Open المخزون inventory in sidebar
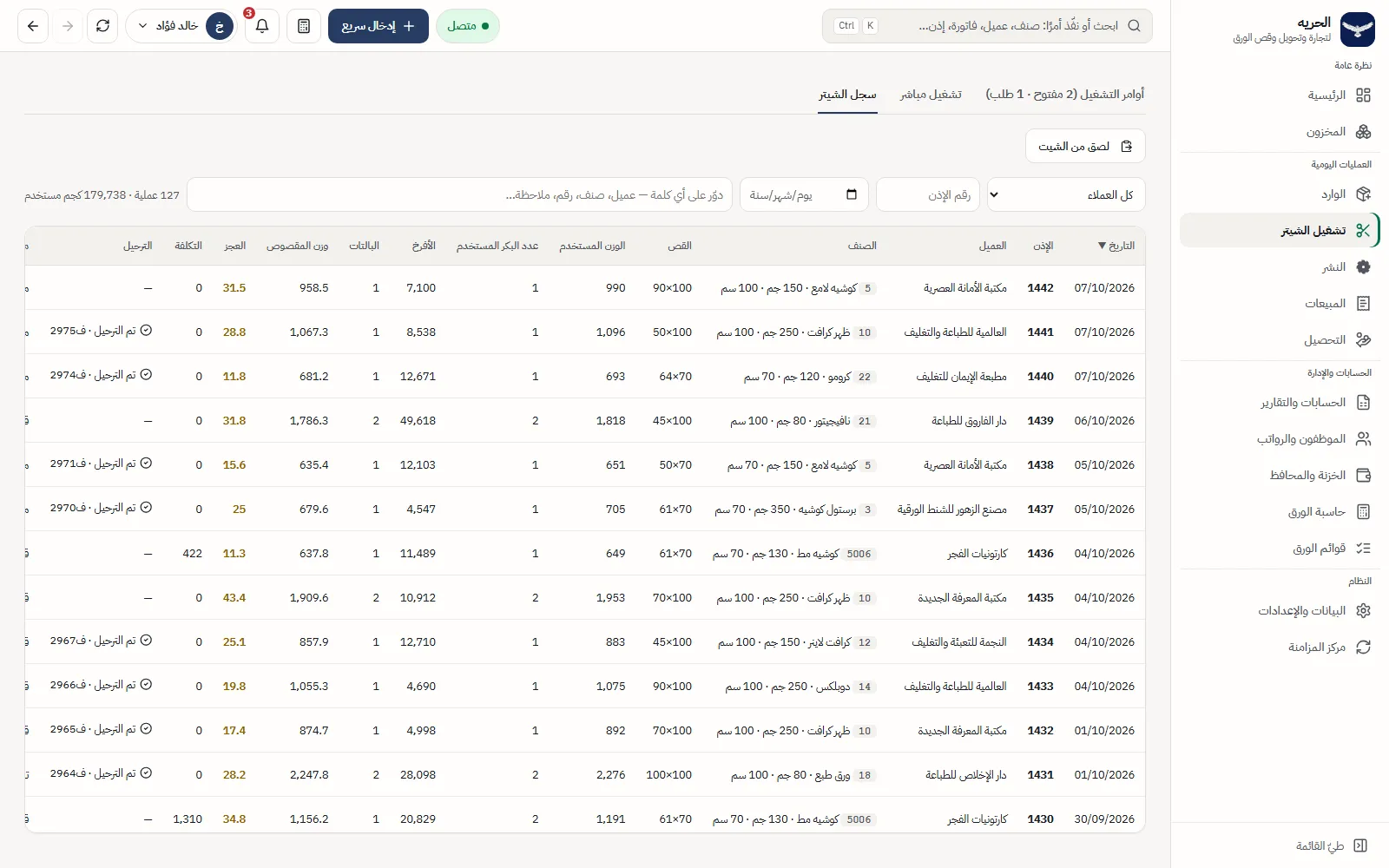The width and height of the screenshot is (1389, 868). (x=1280, y=132)
